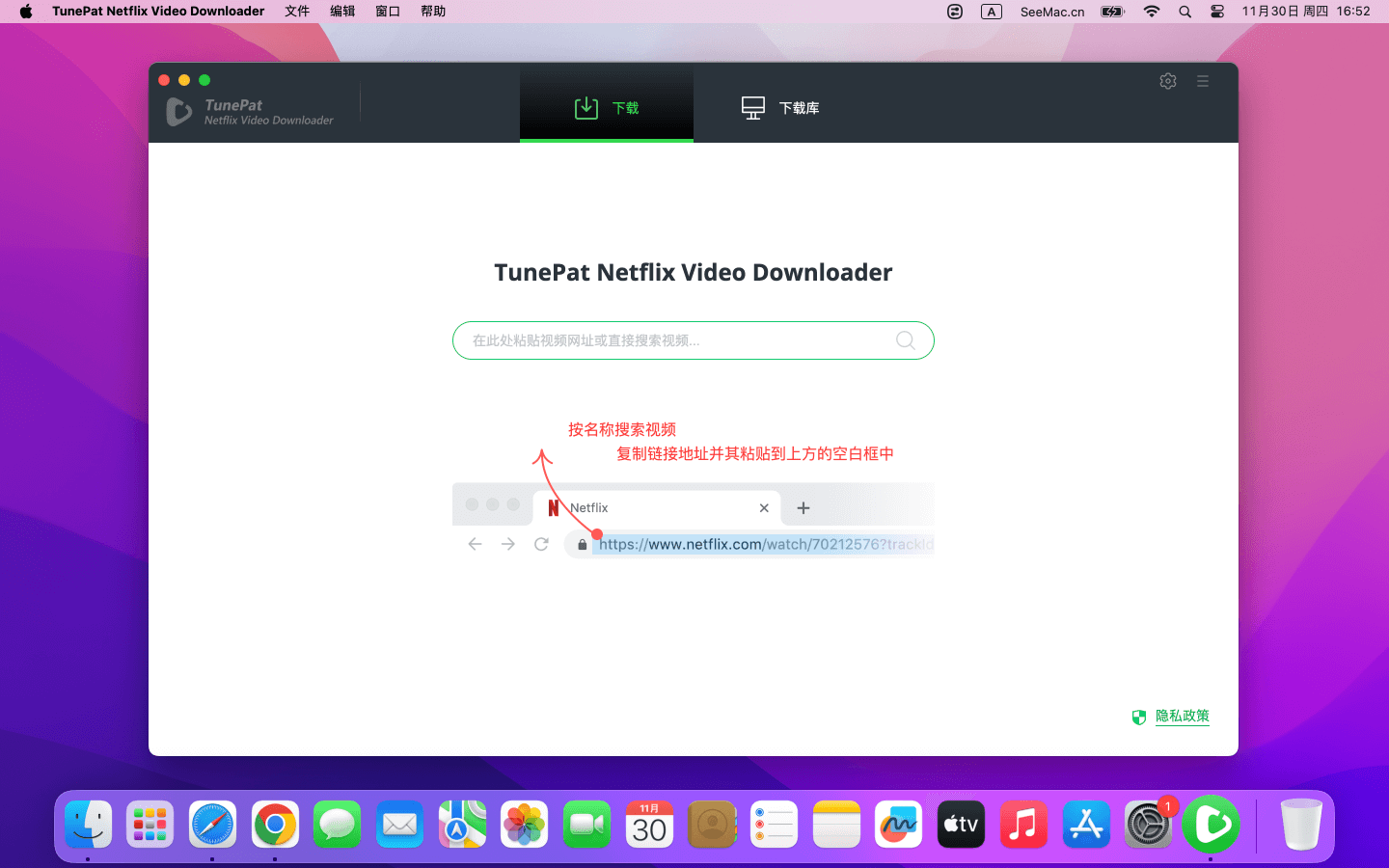Click the TunePat logo in the header

250,112
